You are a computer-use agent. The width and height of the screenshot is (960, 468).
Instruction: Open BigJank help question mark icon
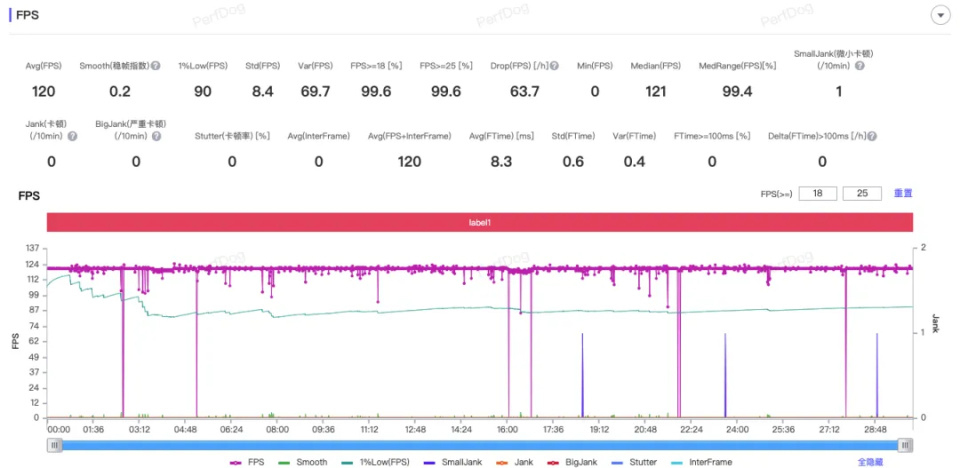[x=156, y=136]
